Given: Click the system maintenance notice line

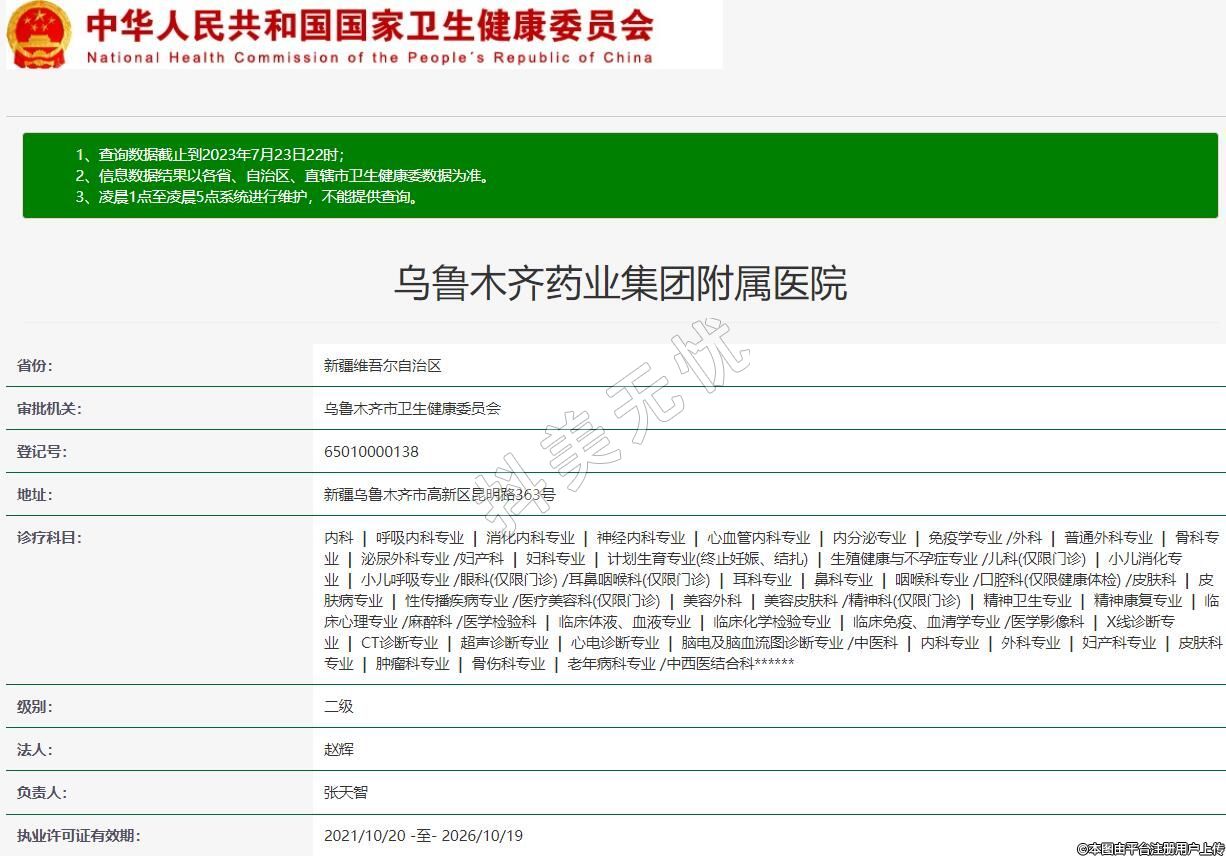Looking at the screenshot, I should coord(247,197).
